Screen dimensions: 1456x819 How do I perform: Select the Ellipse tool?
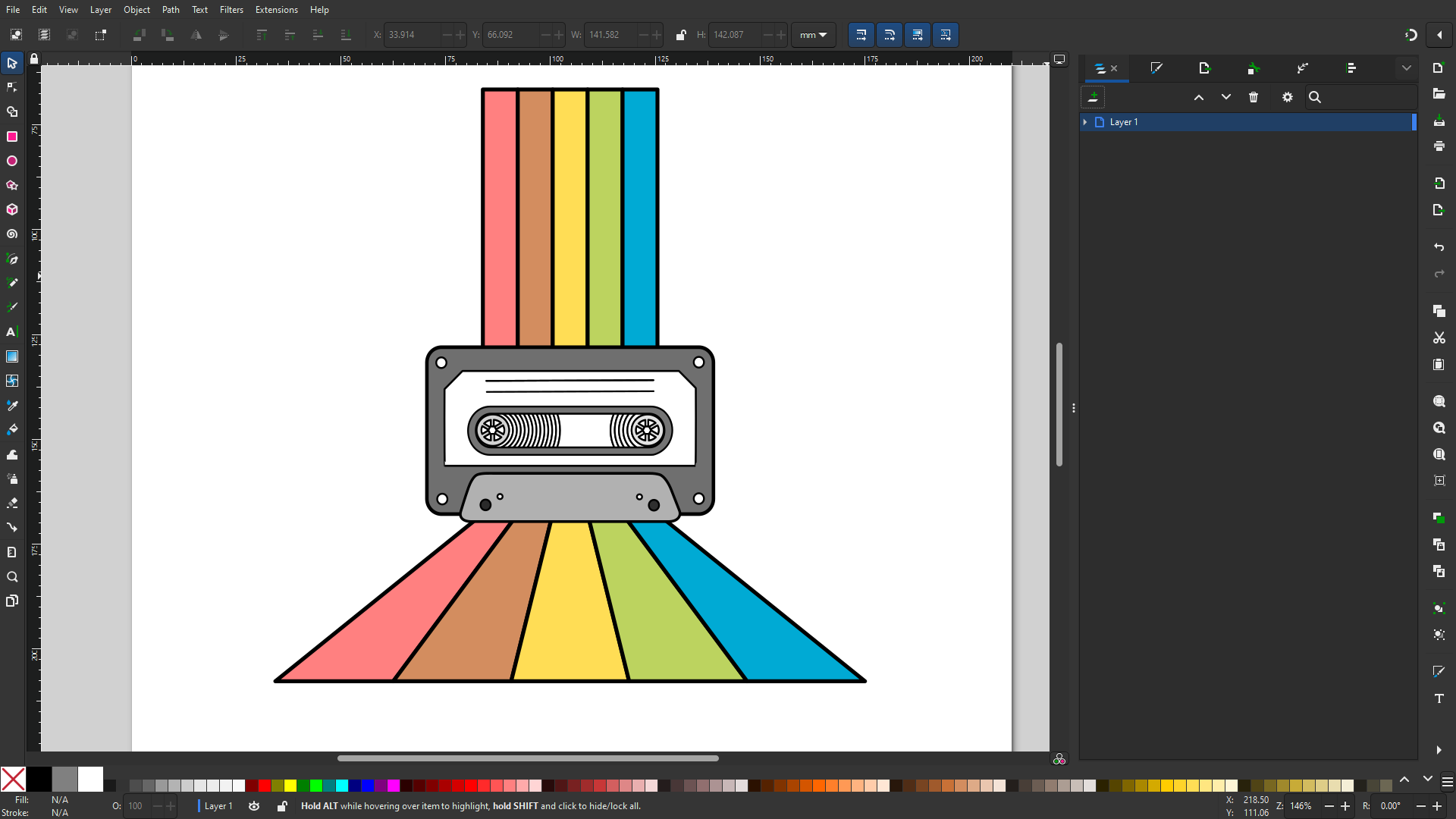coord(12,161)
